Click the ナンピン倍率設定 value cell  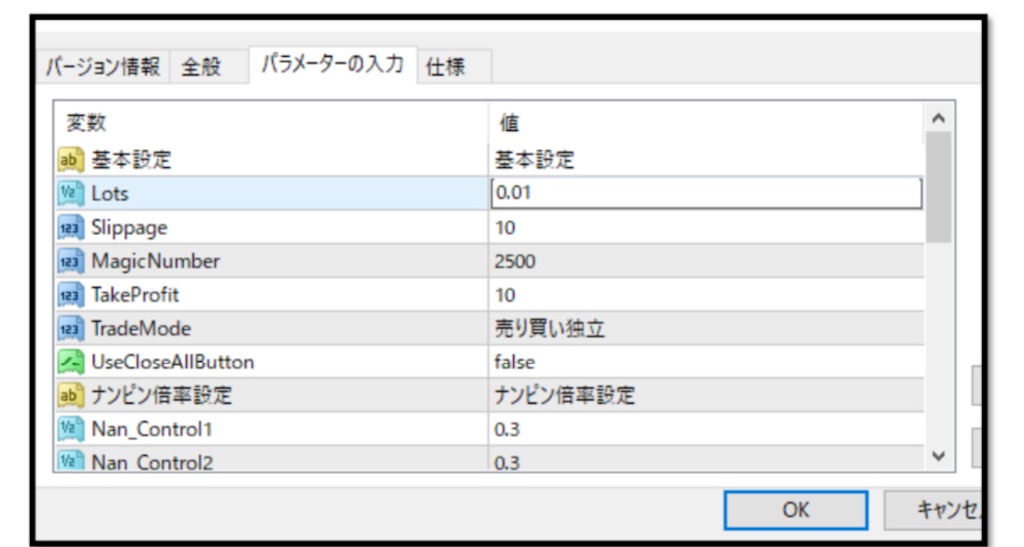(x=706, y=395)
